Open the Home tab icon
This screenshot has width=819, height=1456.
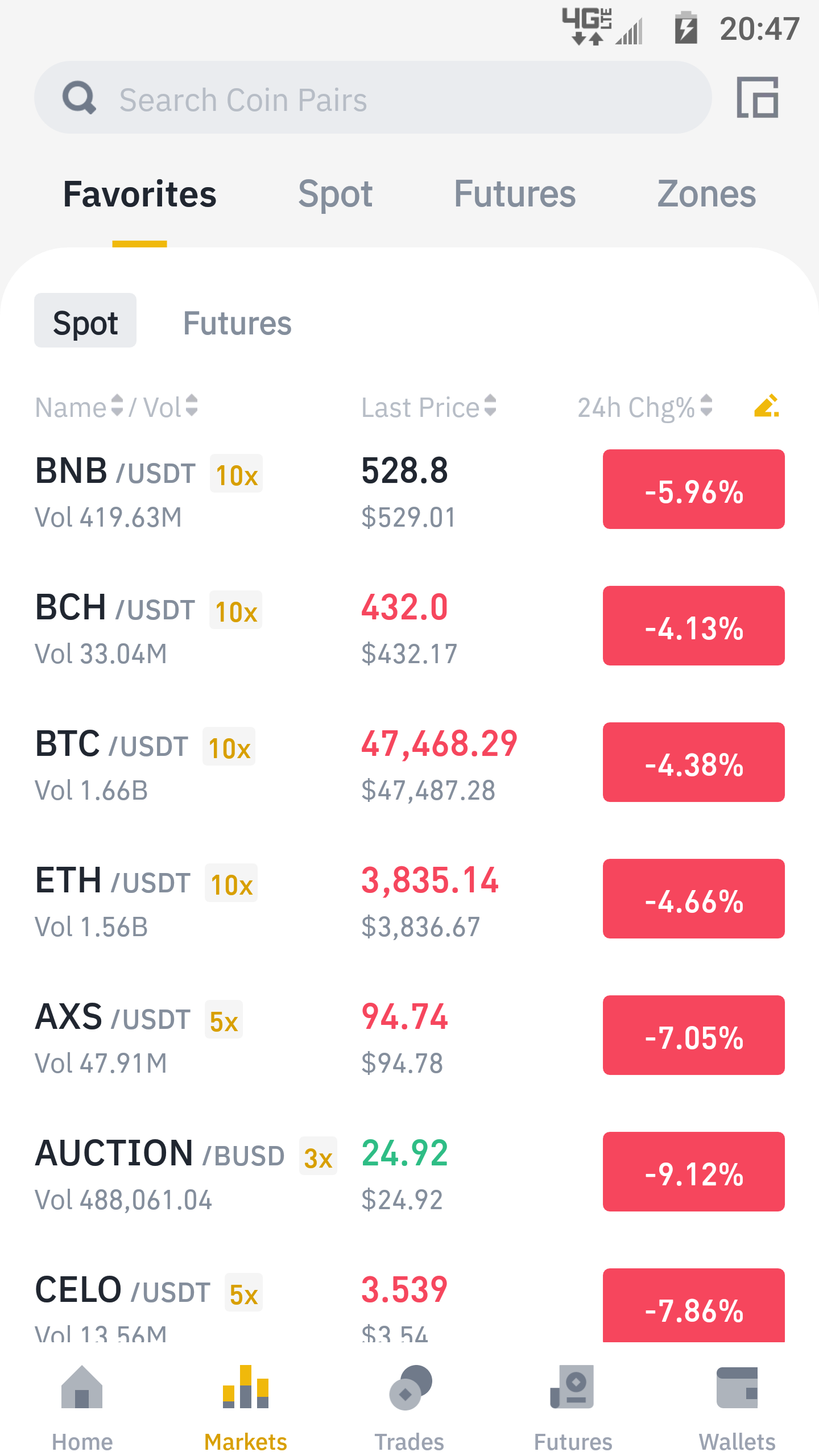pyautogui.click(x=82, y=1387)
